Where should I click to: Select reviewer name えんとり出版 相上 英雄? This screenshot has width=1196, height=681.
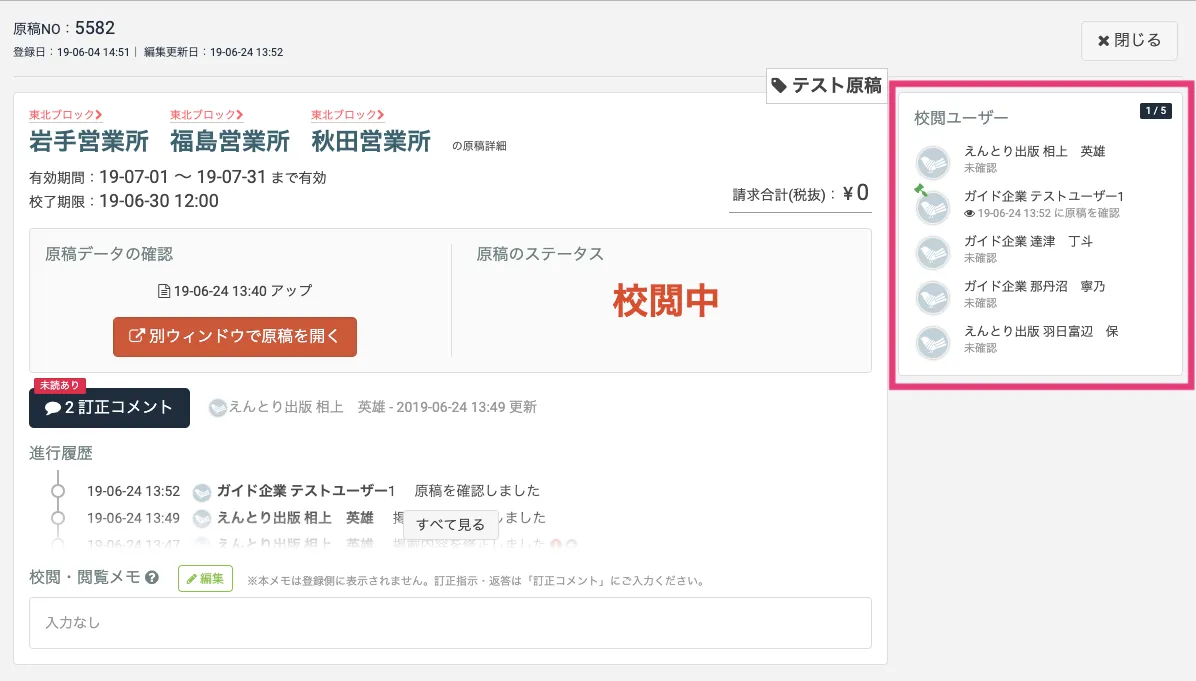1034,151
